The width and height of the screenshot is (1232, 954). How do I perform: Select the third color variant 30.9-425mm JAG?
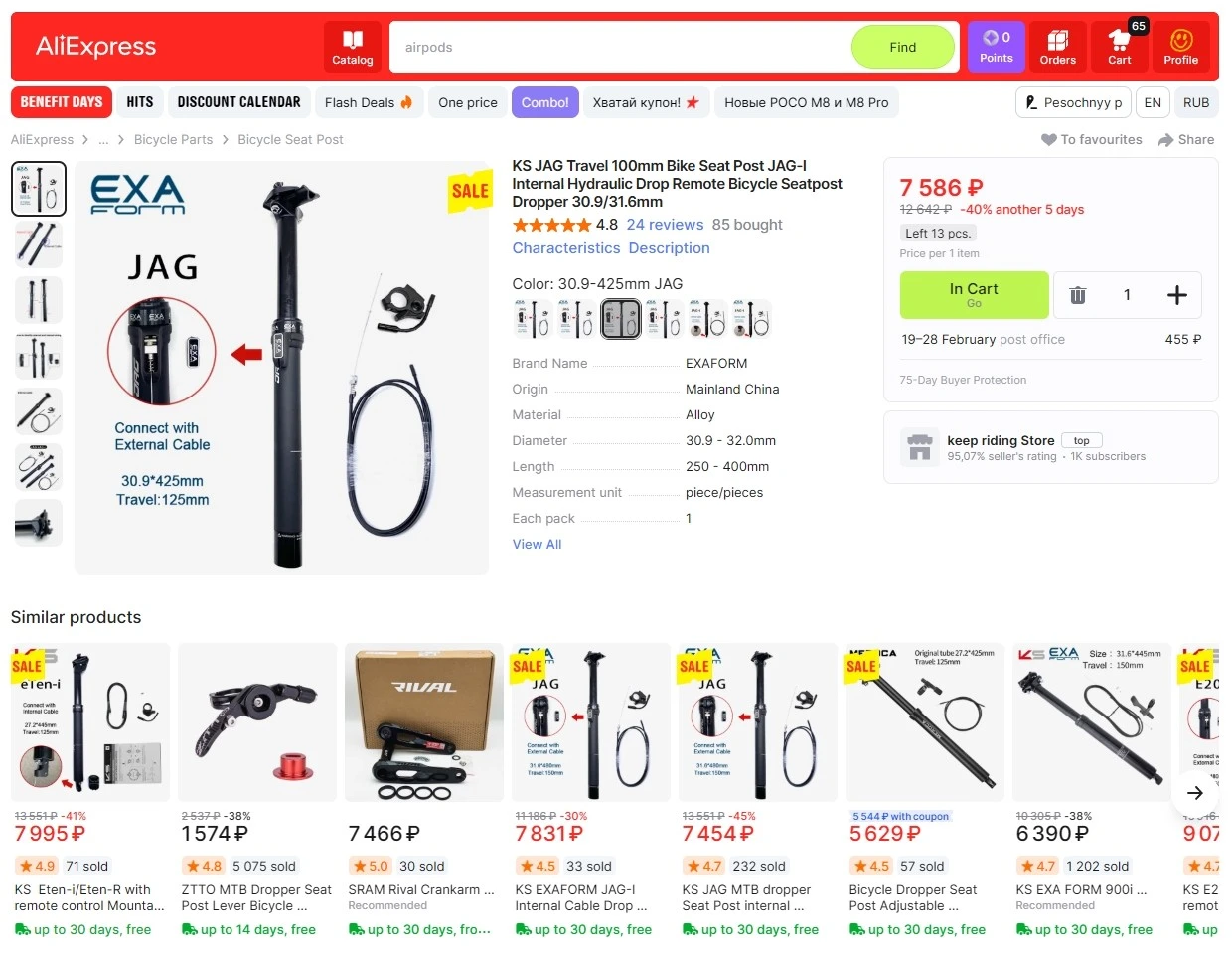621,319
